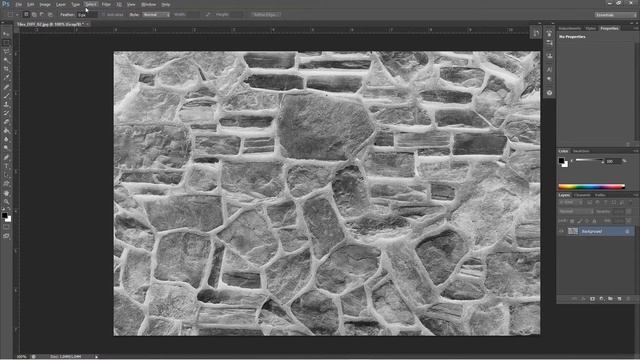
Task: Select the Lasso tool
Action: point(6,51)
